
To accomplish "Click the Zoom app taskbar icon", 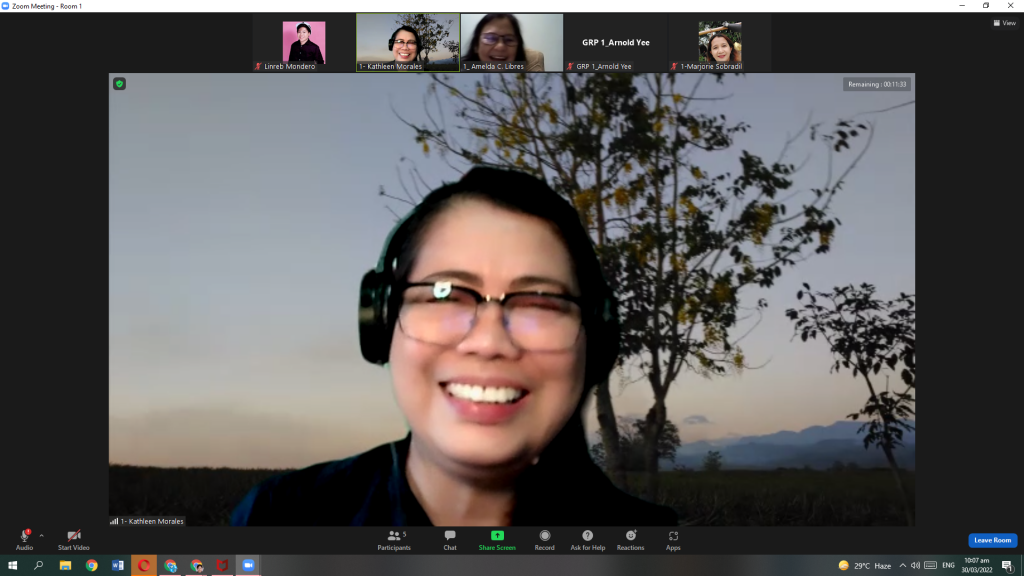I will pos(248,566).
